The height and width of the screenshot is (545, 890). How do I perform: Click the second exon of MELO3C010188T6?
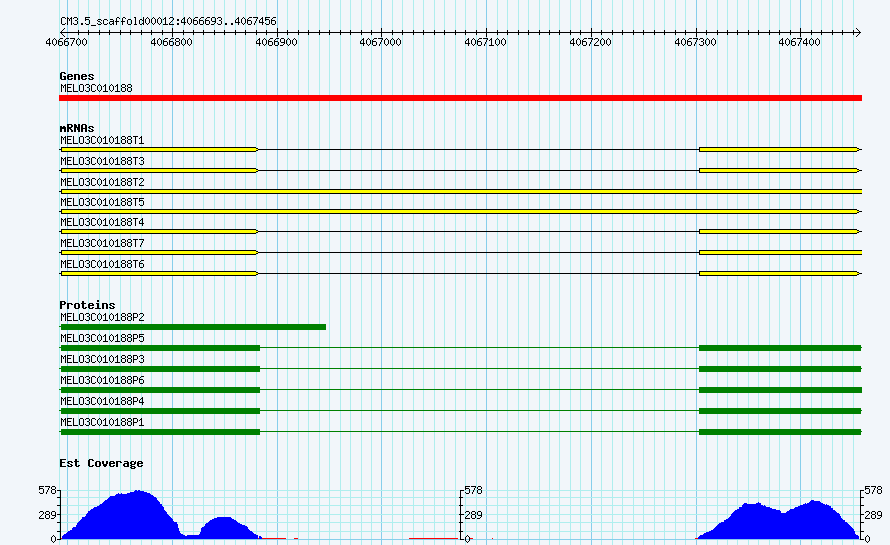point(779,274)
